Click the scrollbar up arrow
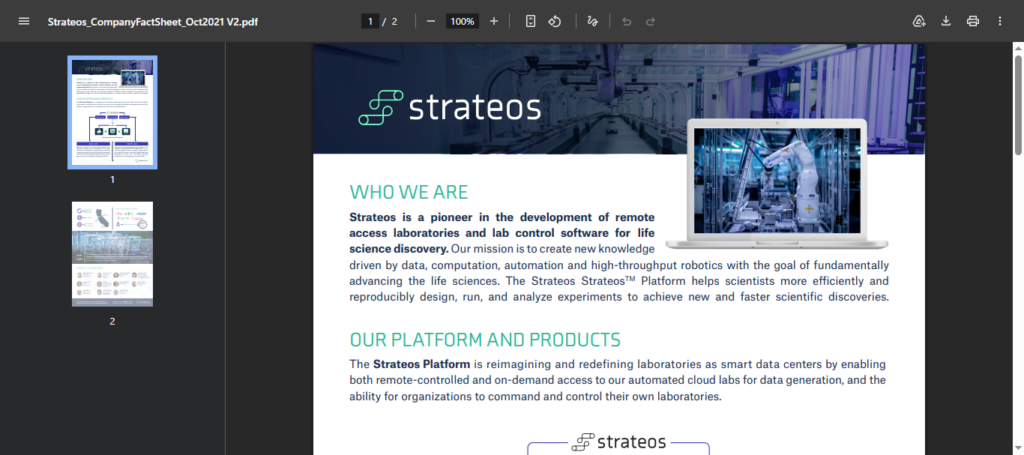 (x=1018, y=47)
